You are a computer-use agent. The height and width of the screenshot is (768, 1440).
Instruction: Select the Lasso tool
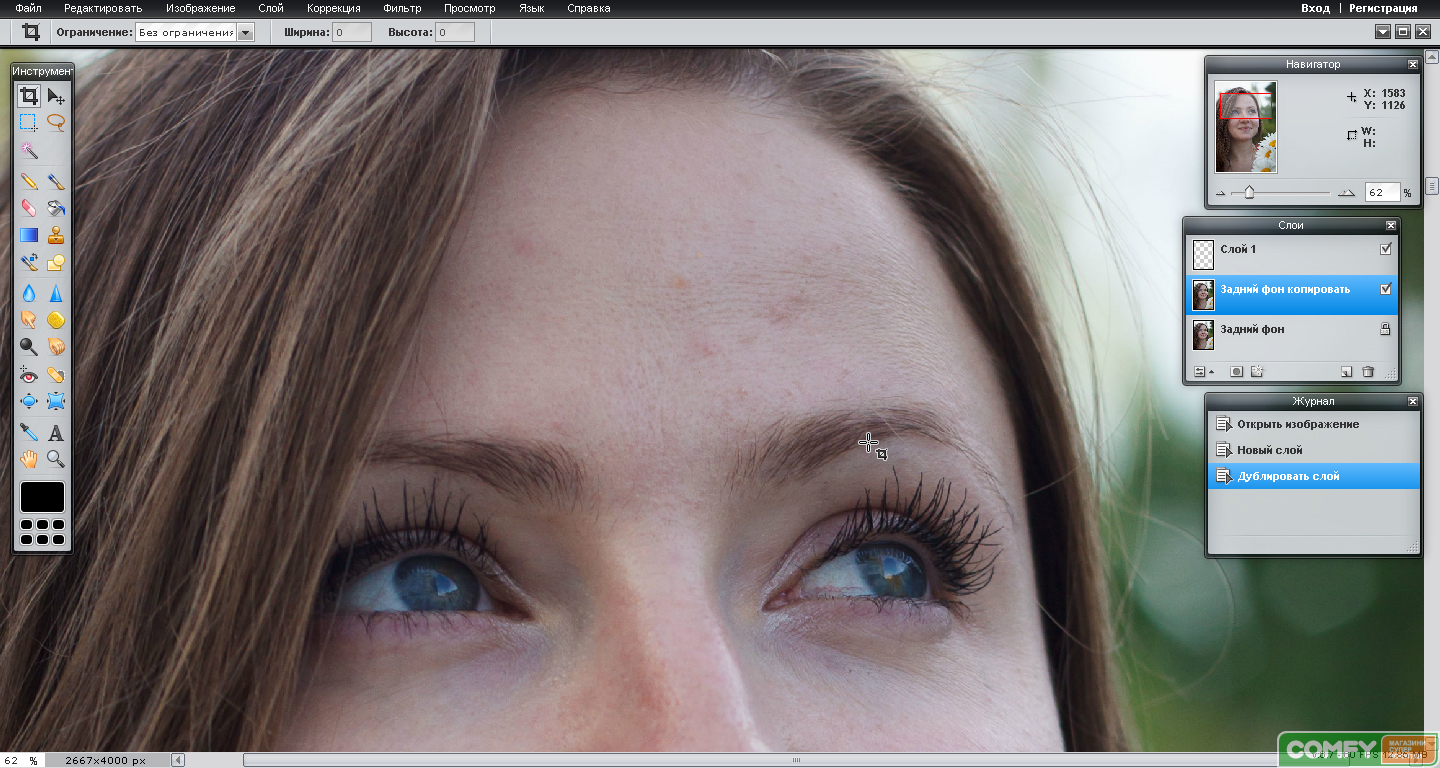[56, 122]
